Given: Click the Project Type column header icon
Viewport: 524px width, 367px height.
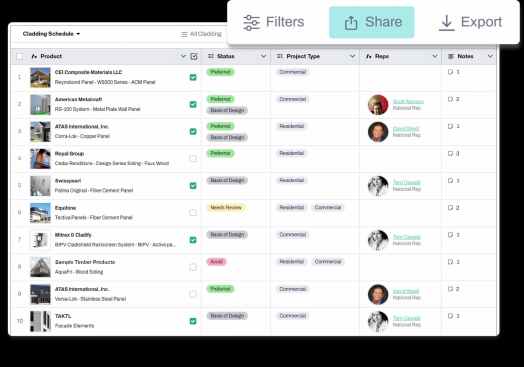Looking at the screenshot, I should pos(280,56).
